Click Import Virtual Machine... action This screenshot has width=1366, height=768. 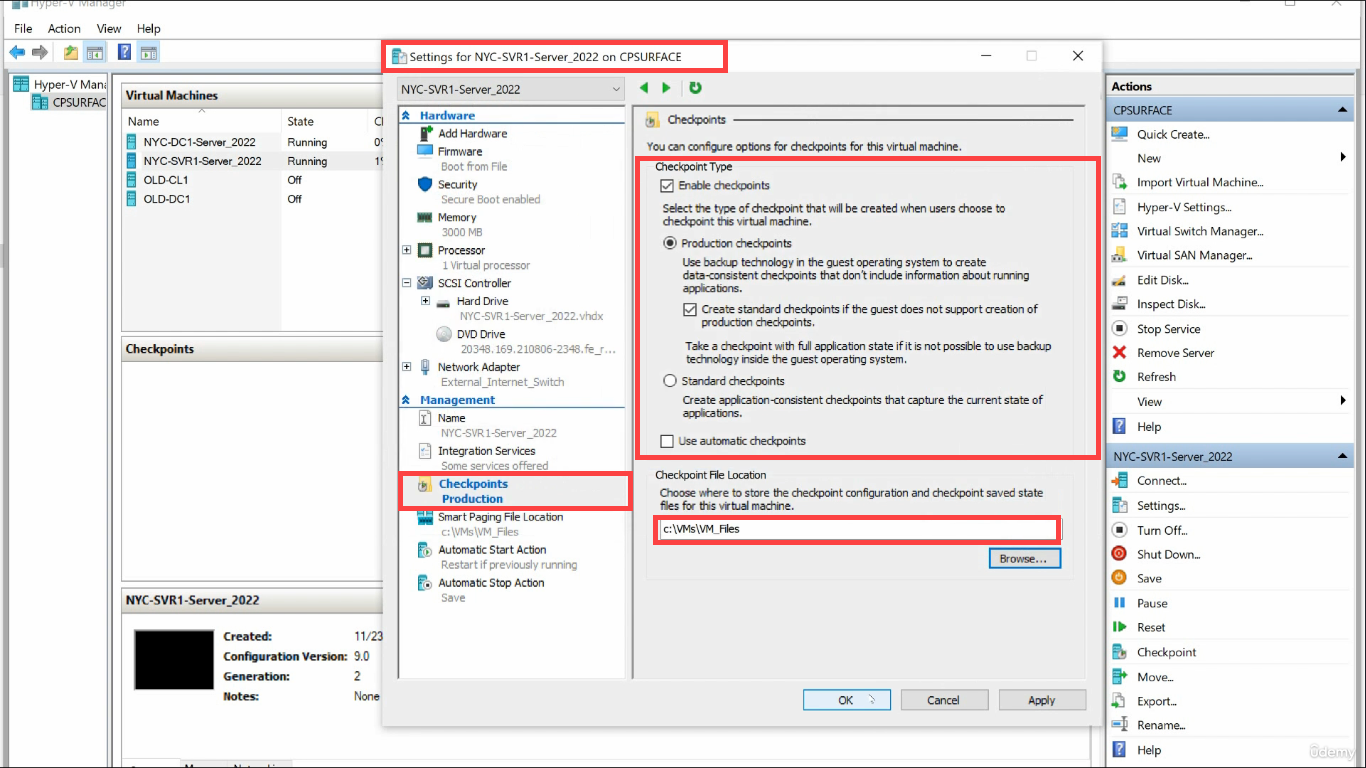pos(1200,182)
